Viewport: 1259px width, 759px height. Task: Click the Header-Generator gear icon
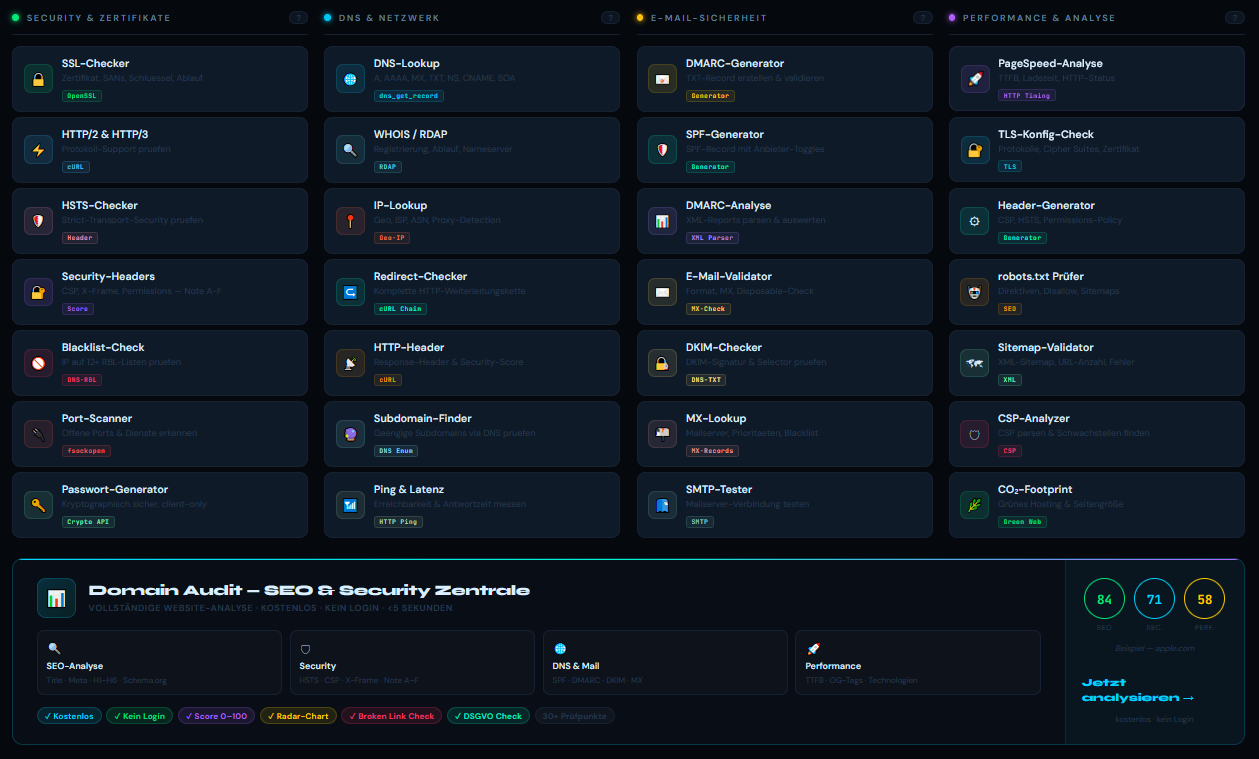tap(975, 221)
